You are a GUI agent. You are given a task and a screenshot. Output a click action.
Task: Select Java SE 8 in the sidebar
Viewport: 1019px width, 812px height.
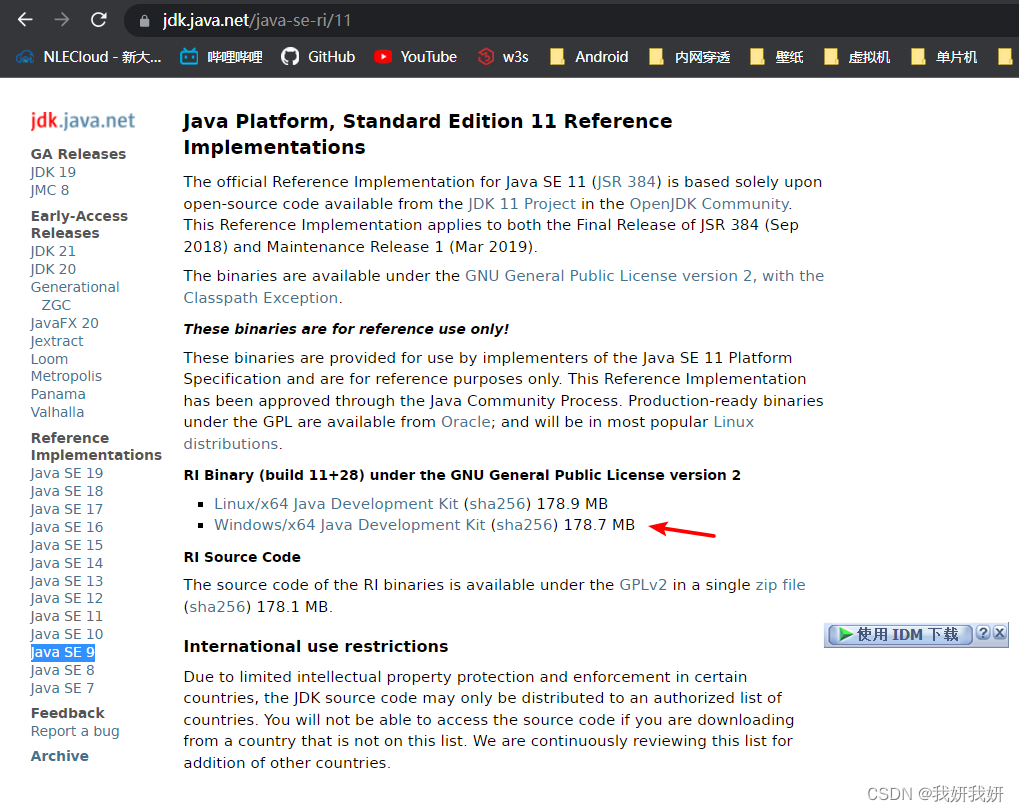(x=62, y=670)
